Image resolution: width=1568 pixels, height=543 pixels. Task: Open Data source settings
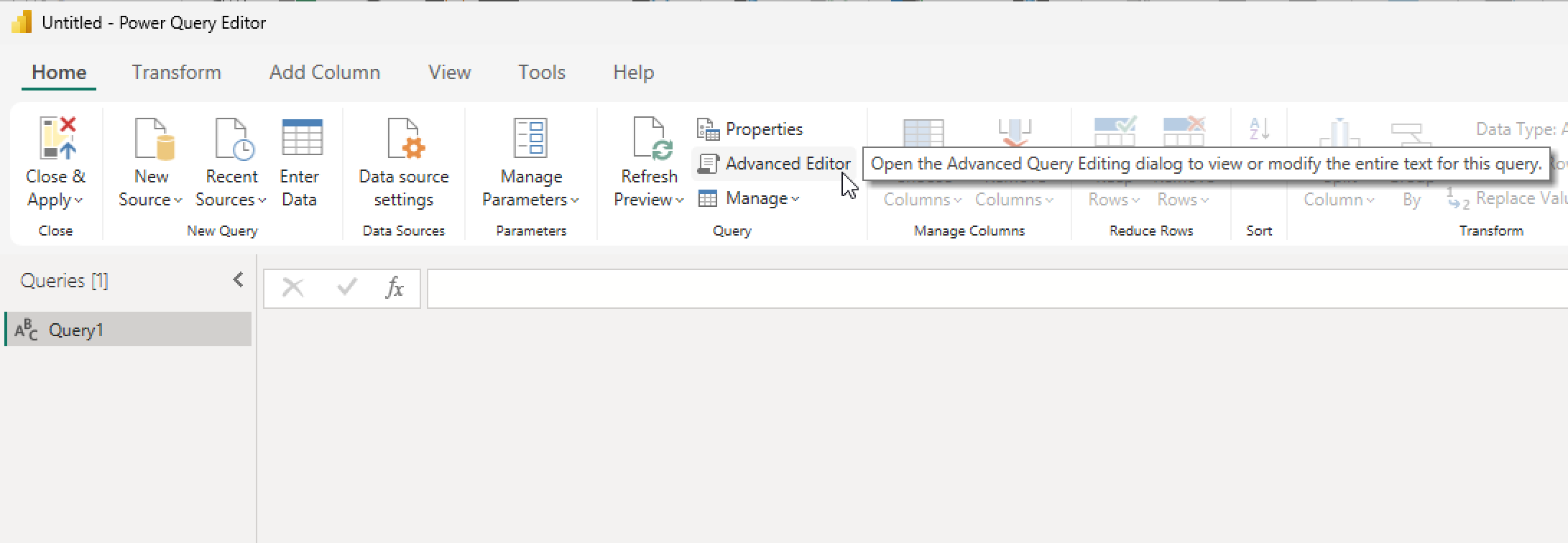pos(404,162)
